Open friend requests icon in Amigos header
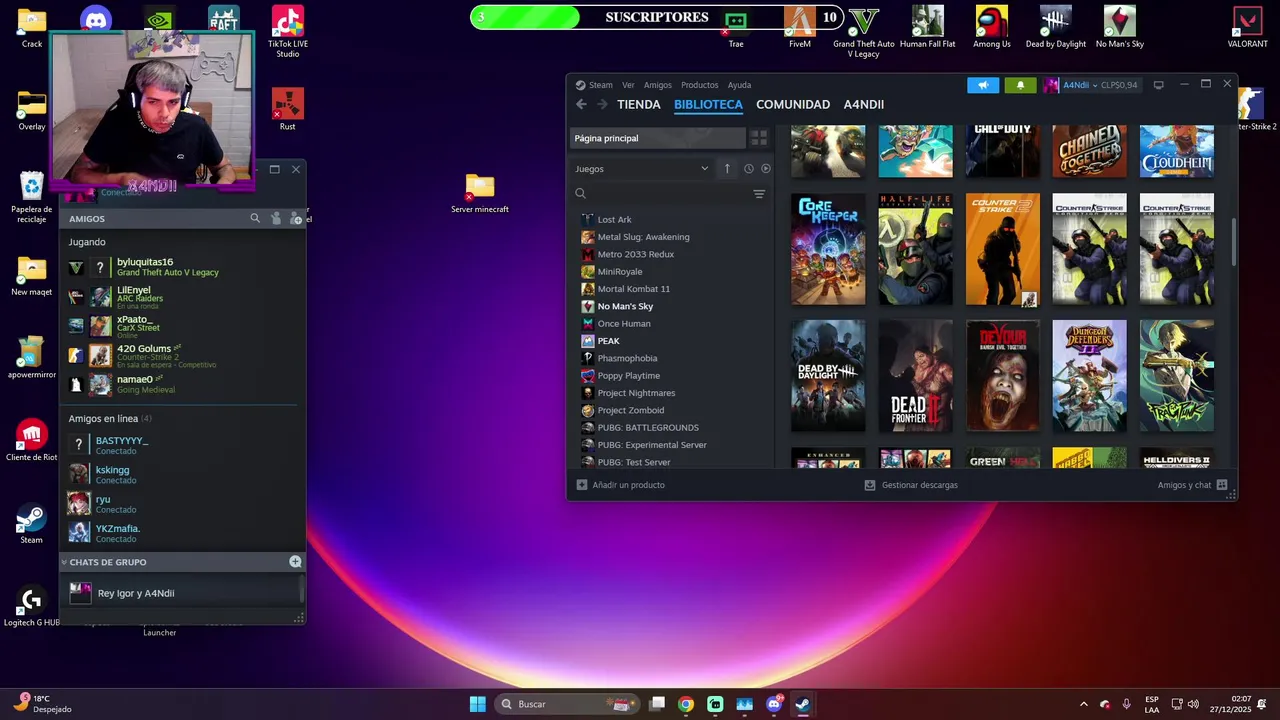 [276, 218]
